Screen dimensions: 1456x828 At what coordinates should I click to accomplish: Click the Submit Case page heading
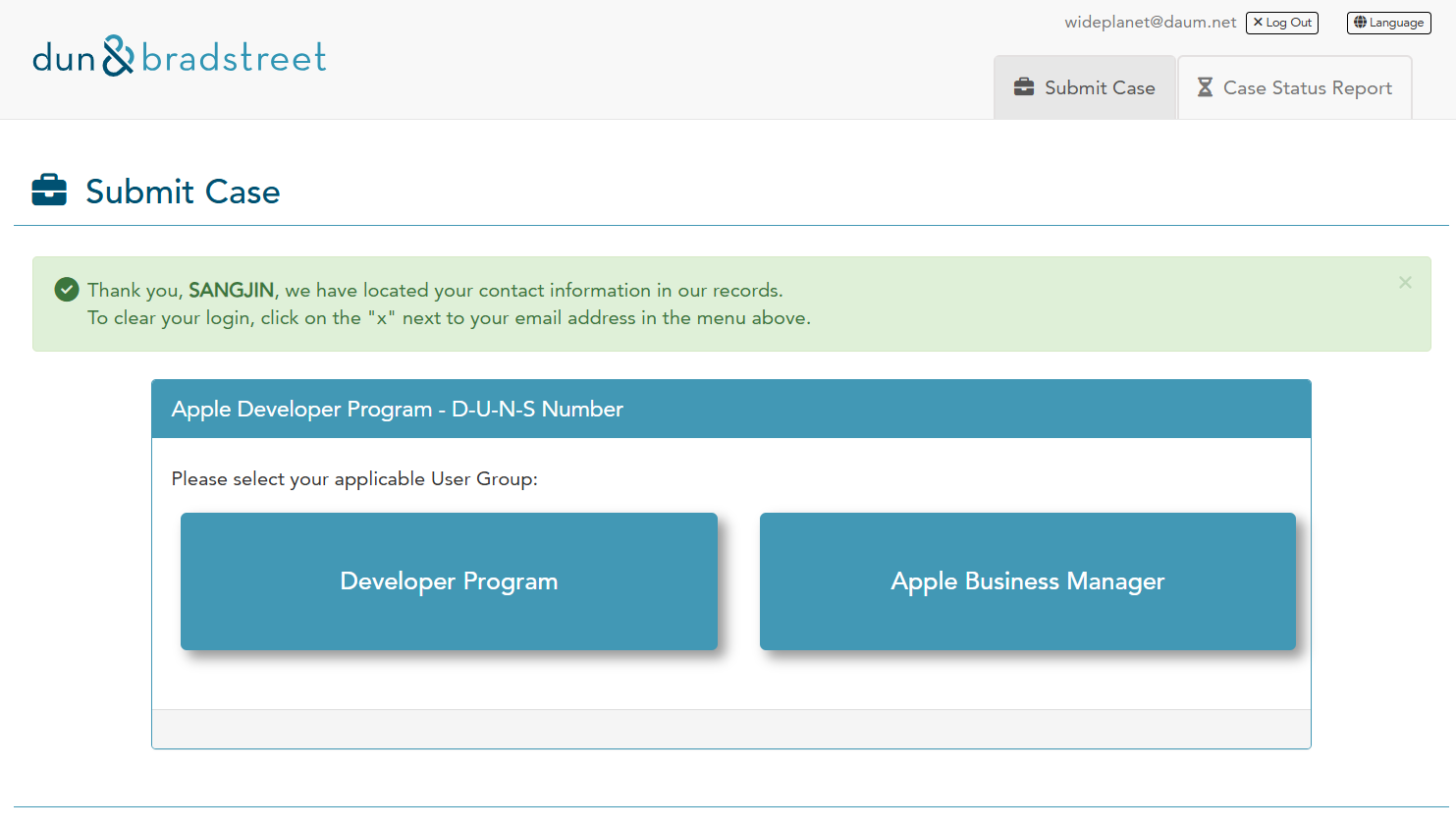(183, 192)
